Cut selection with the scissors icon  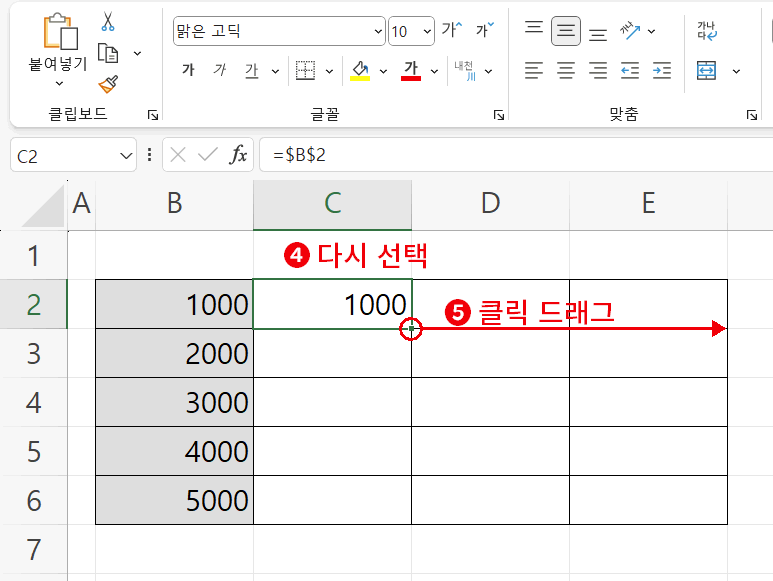coord(107,22)
